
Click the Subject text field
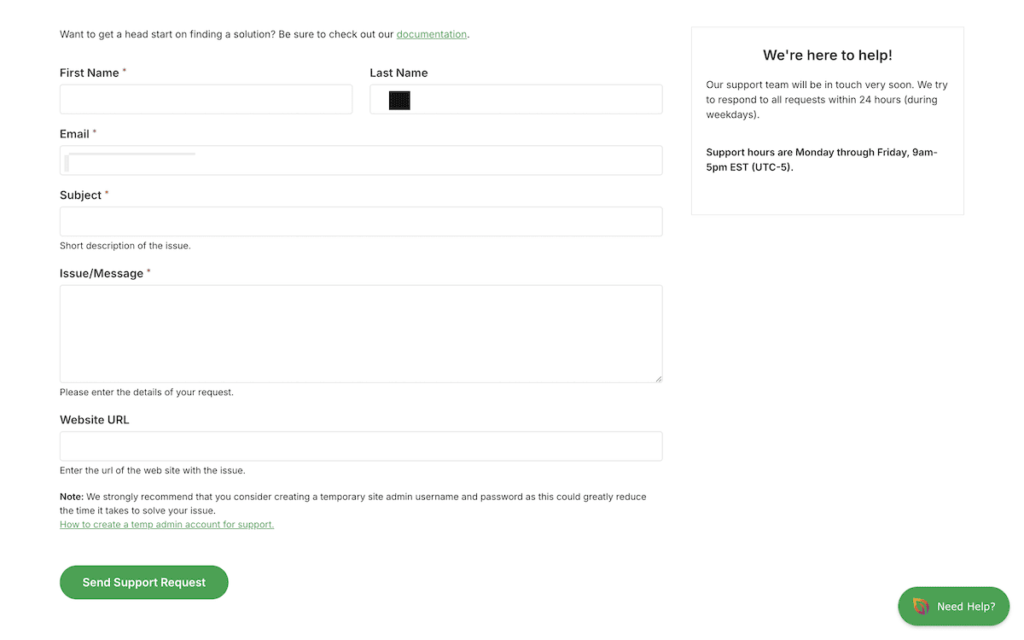361,221
